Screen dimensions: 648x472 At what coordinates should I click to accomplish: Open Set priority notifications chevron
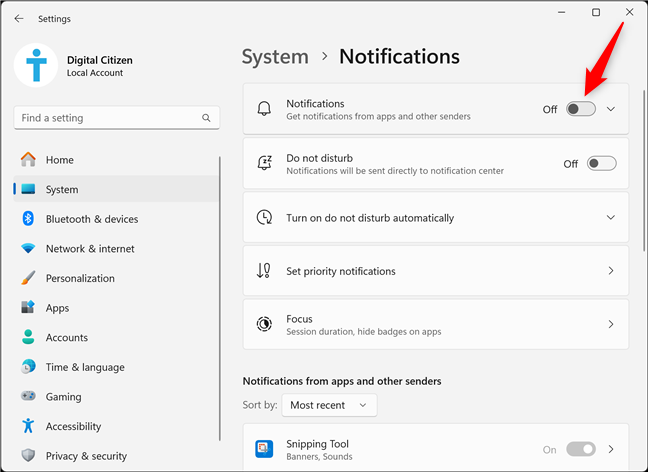coord(611,271)
